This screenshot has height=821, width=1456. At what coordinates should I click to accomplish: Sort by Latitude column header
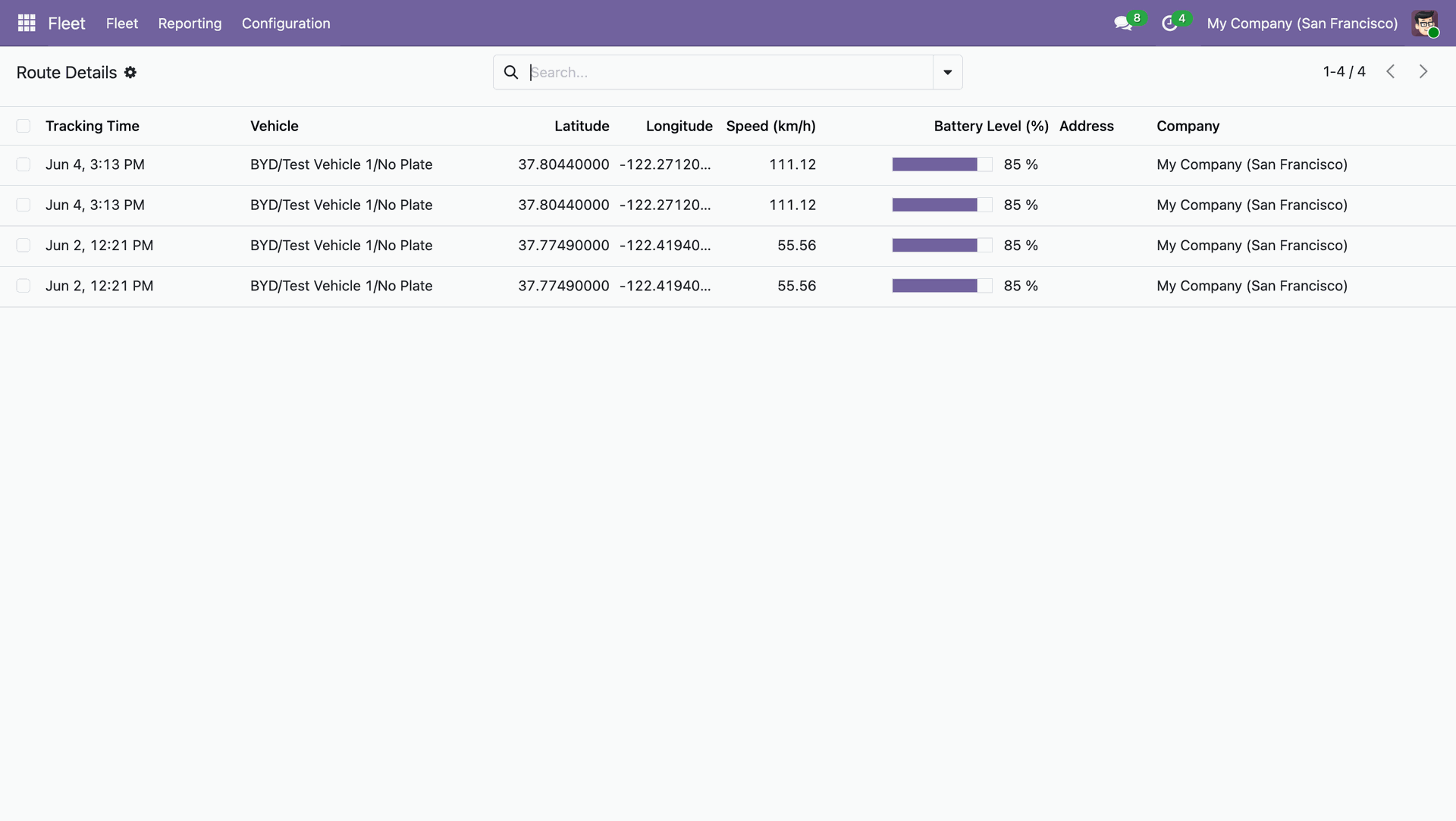click(x=582, y=126)
